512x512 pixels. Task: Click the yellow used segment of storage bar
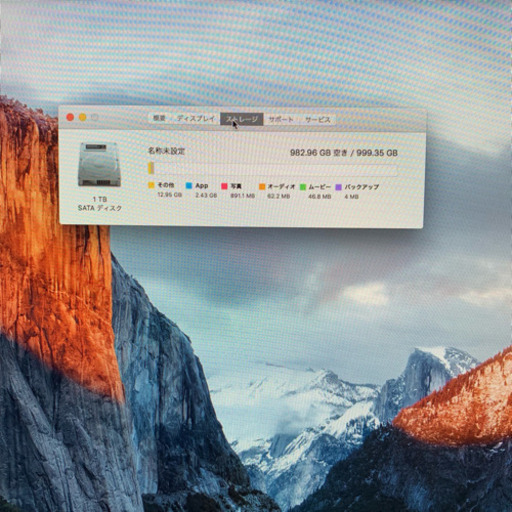pyautogui.click(x=151, y=168)
